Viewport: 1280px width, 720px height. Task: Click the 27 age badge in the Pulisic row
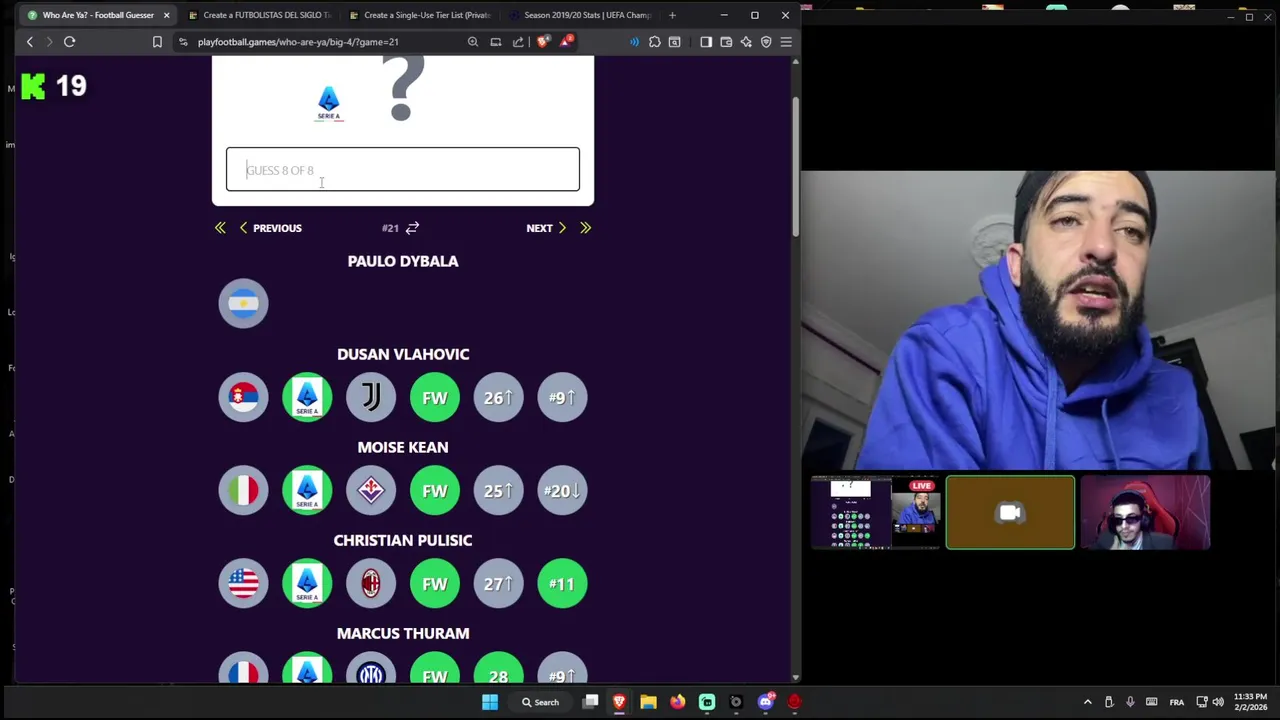(498, 583)
